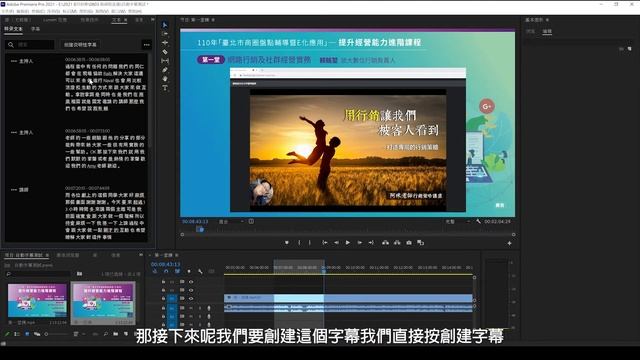
Task: Open the 文件 menu
Action: pos(7,11)
